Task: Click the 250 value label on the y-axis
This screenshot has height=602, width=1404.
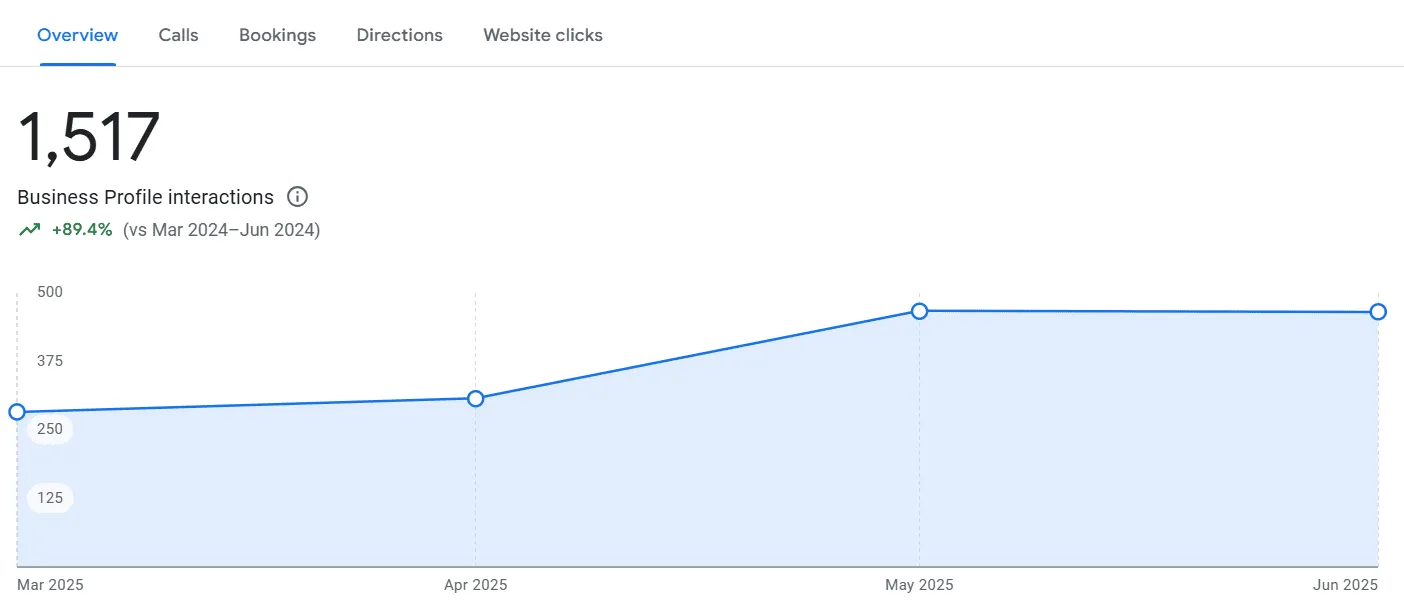Action: click(x=49, y=428)
